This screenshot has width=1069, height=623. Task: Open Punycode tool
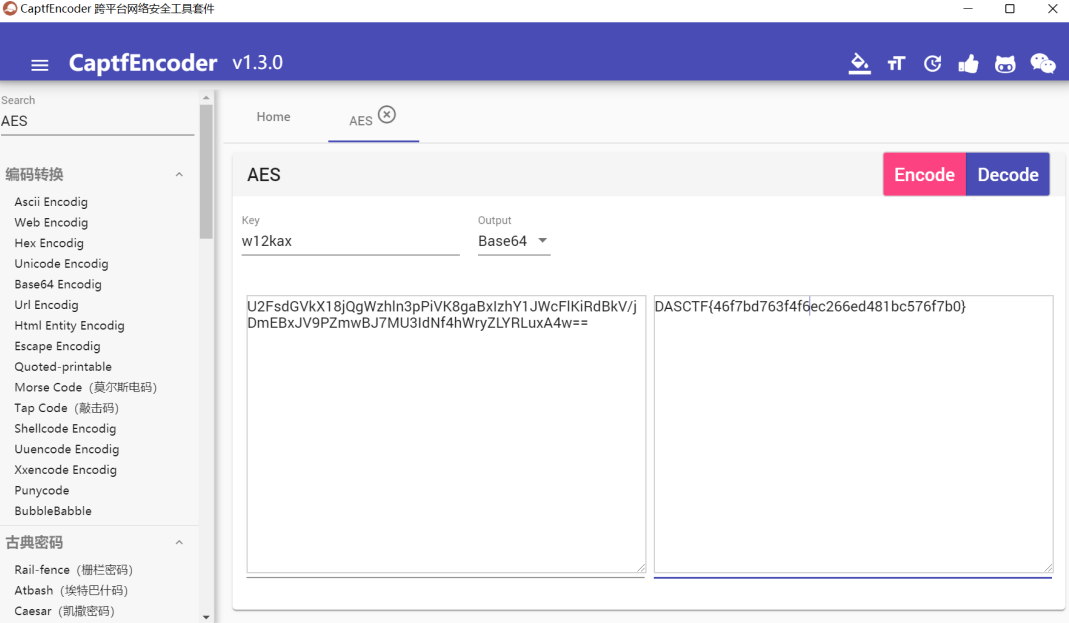(42, 490)
